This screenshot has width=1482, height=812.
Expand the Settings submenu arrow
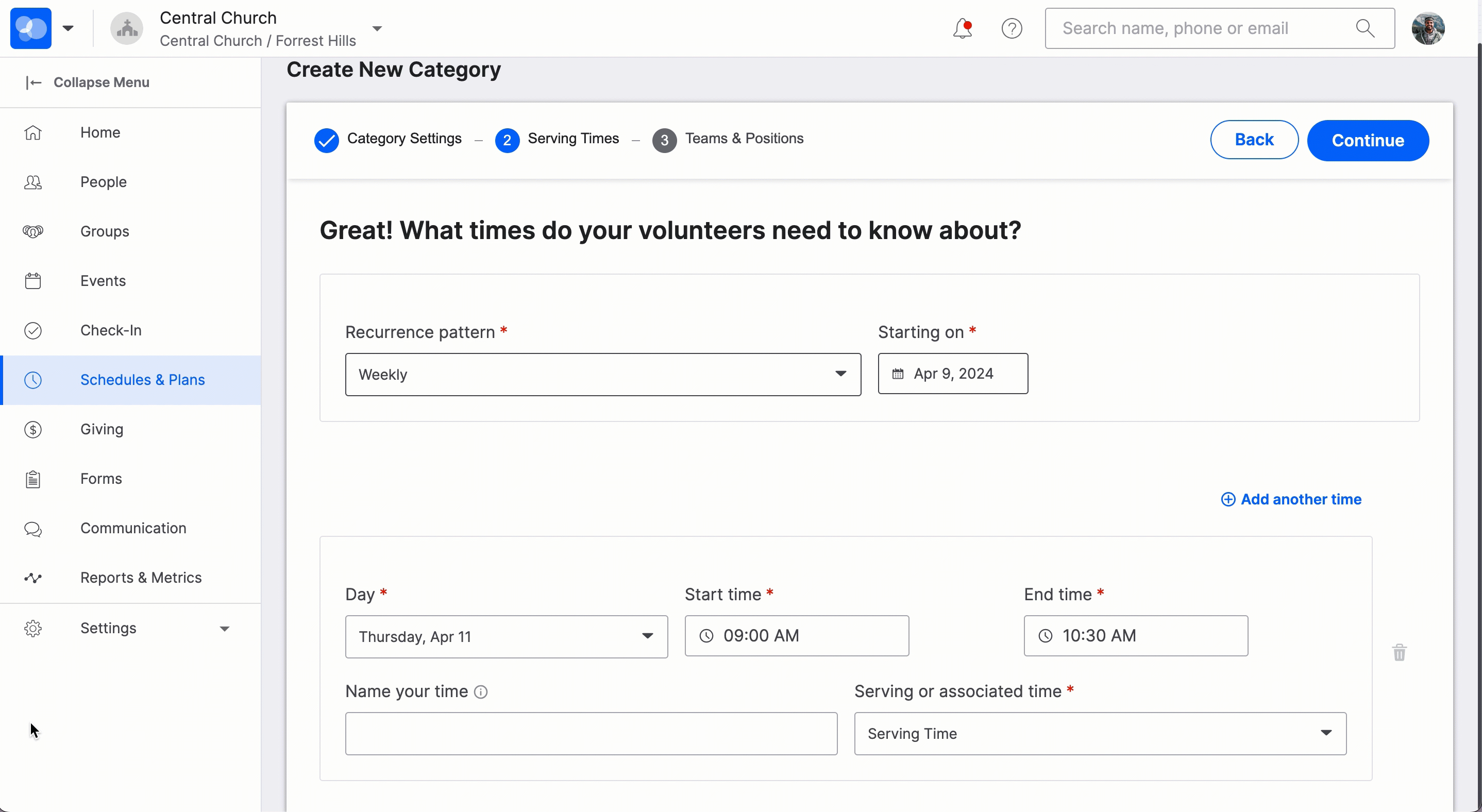225,629
